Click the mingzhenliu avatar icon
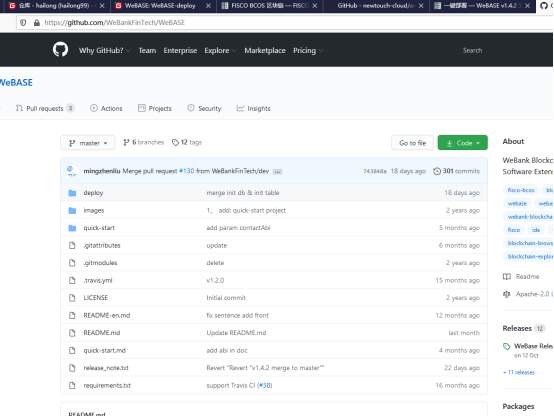The width and height of the screenshot is (554, 416). click(x=72, y=171)
